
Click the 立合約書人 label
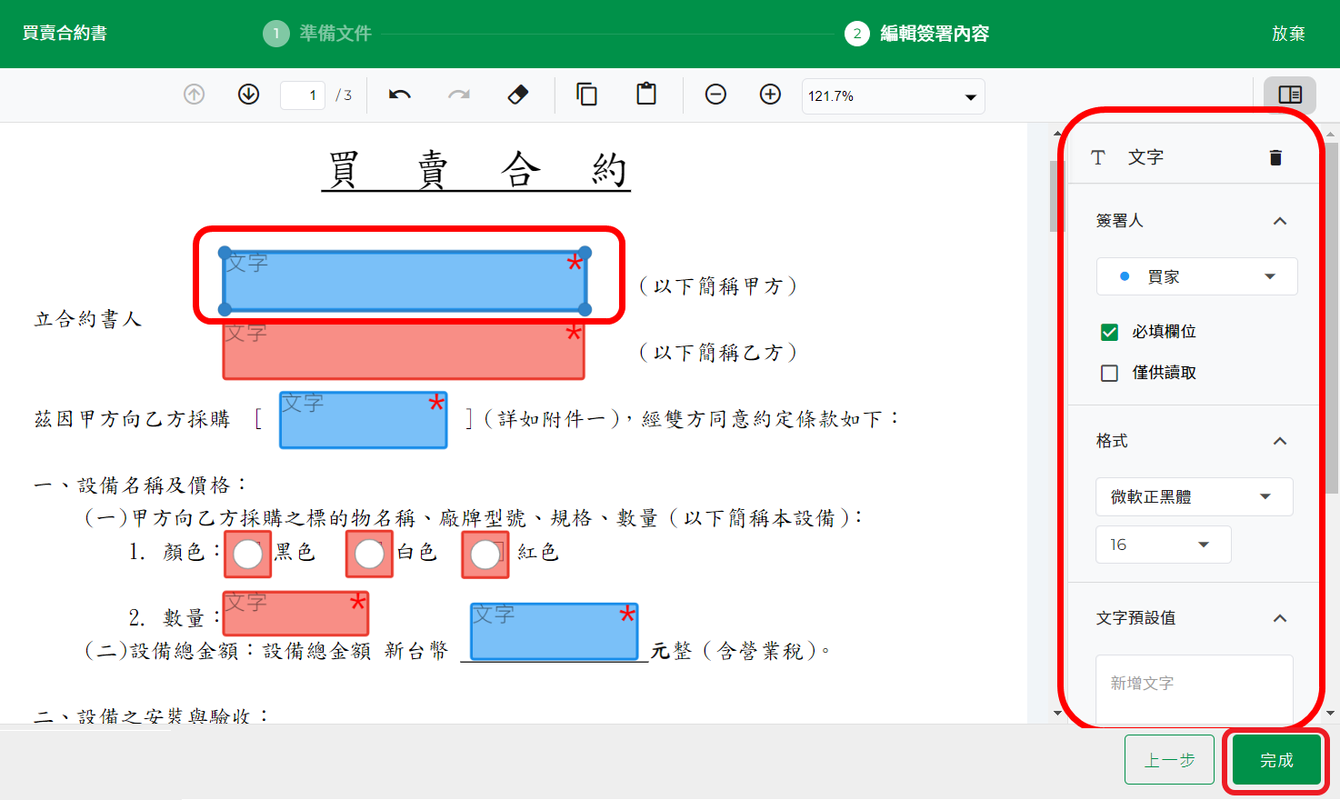89,320
